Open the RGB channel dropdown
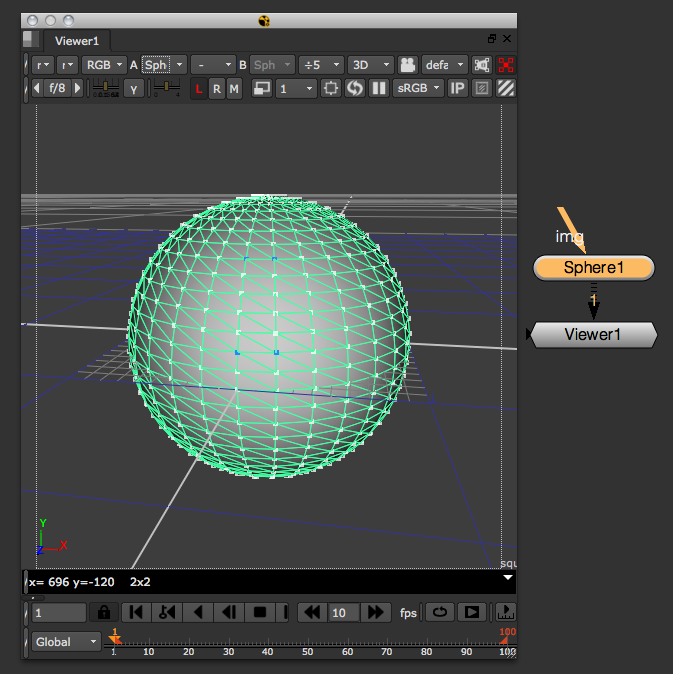Screen dimensions: 673x674 [104, 65]
